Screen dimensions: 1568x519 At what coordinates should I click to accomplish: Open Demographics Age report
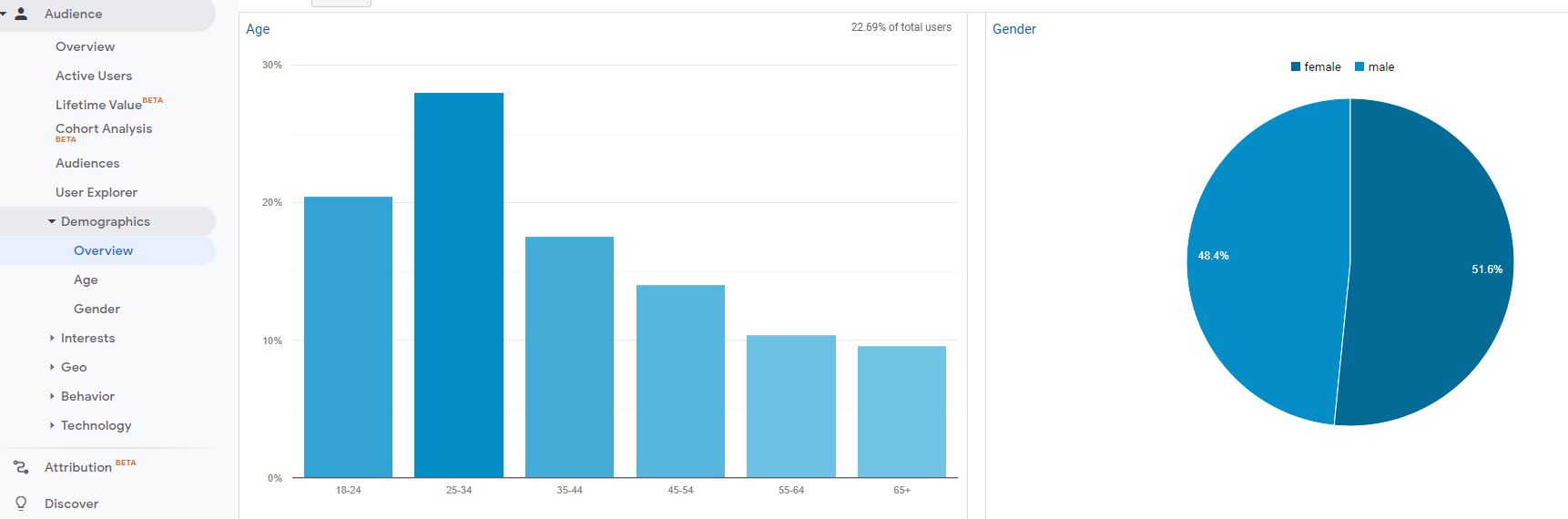pyautogui.click(x=86, y=280)
